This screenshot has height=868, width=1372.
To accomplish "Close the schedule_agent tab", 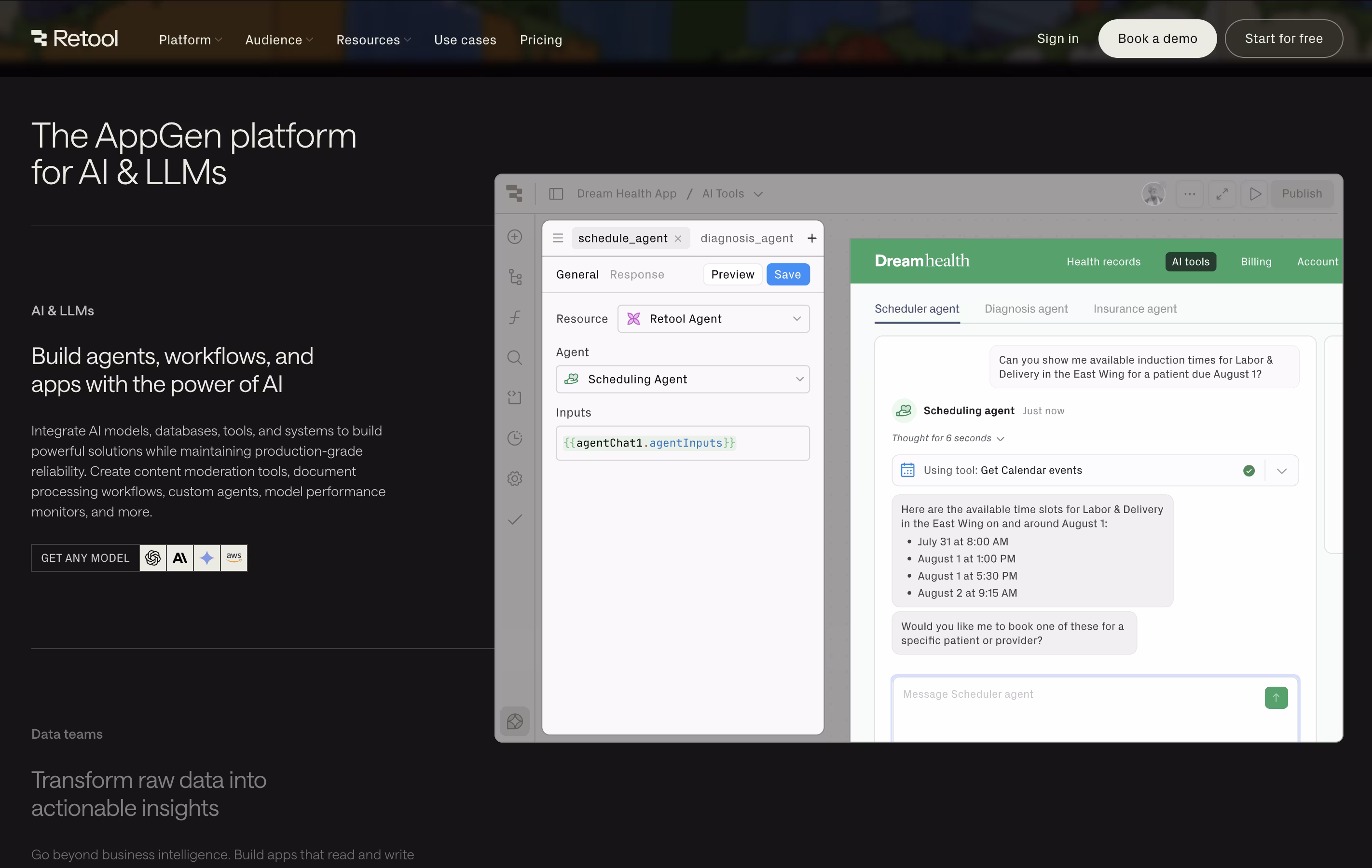I will tap(678, 239).
